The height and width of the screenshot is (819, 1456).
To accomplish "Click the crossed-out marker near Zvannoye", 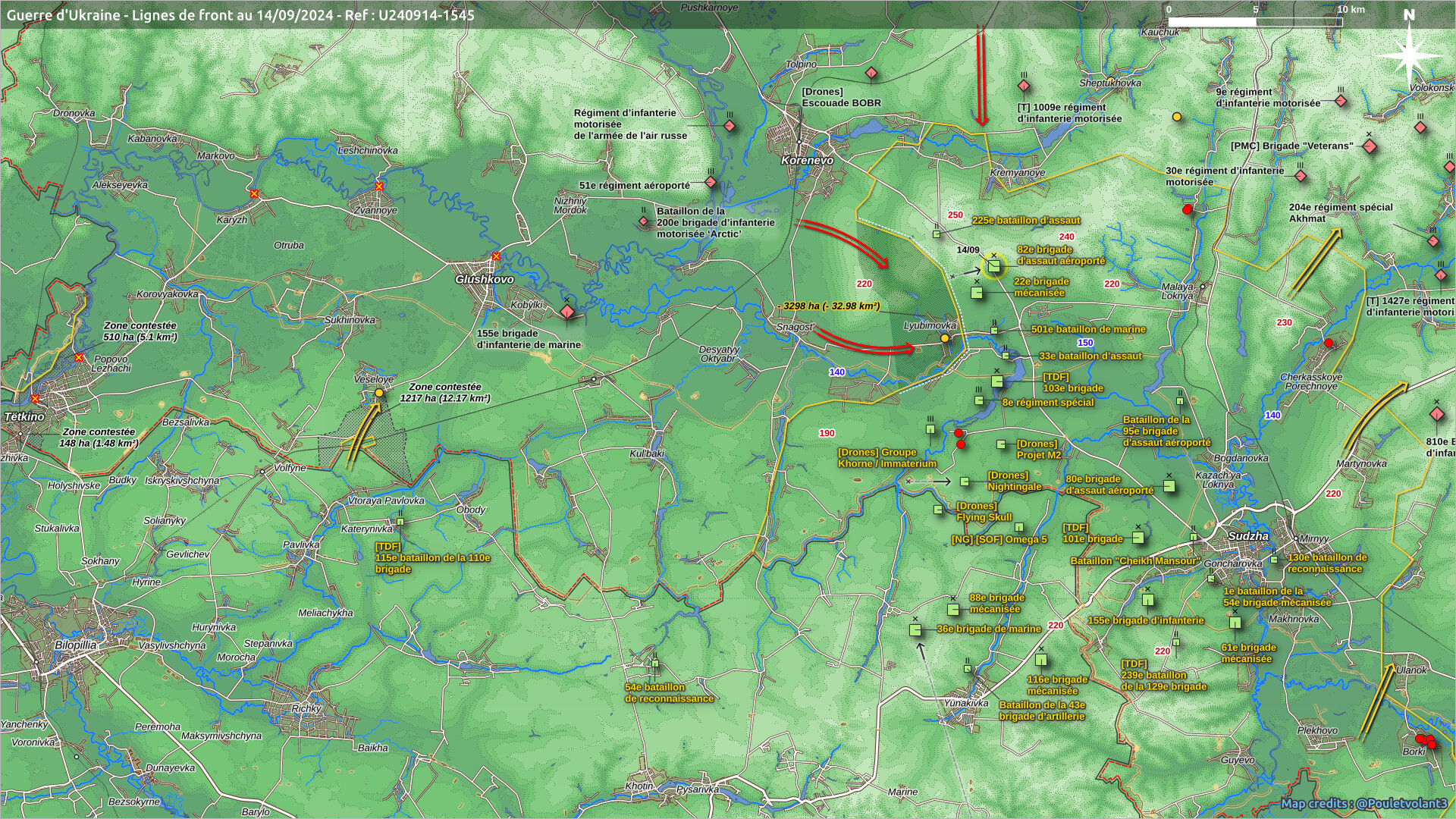I will tap(379, 186).
